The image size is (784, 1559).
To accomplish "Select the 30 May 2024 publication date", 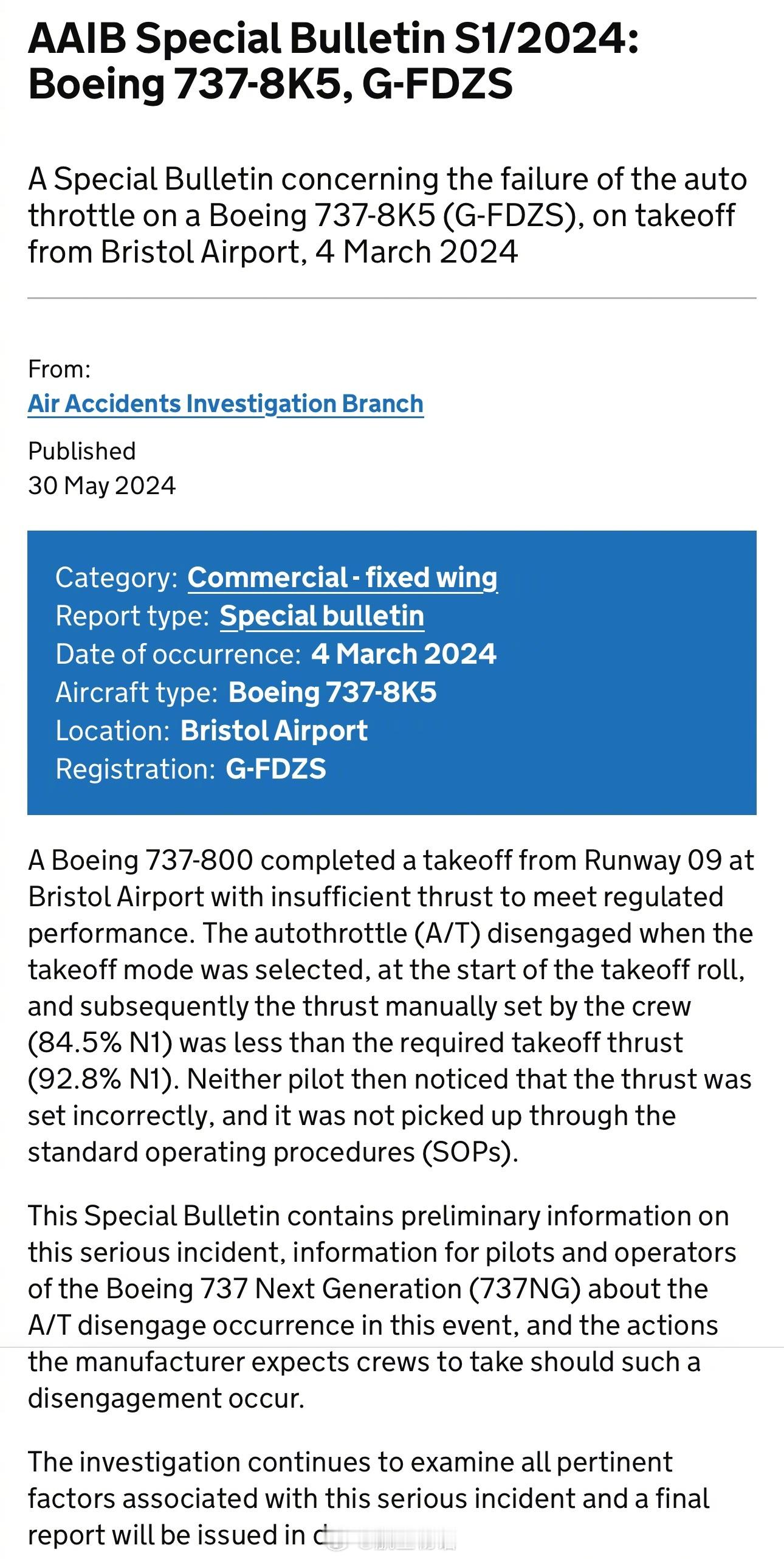I will click(101, 486).
